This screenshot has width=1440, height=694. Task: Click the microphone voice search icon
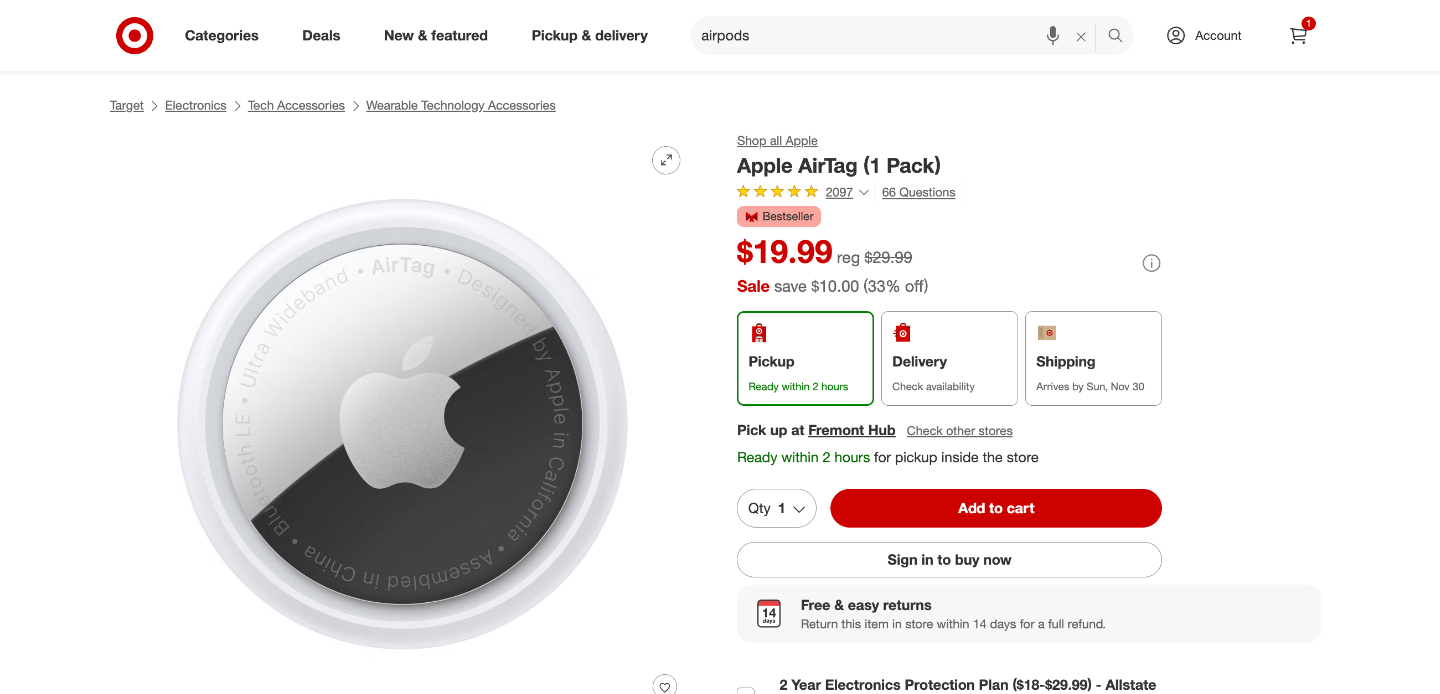coord(1053,36)
